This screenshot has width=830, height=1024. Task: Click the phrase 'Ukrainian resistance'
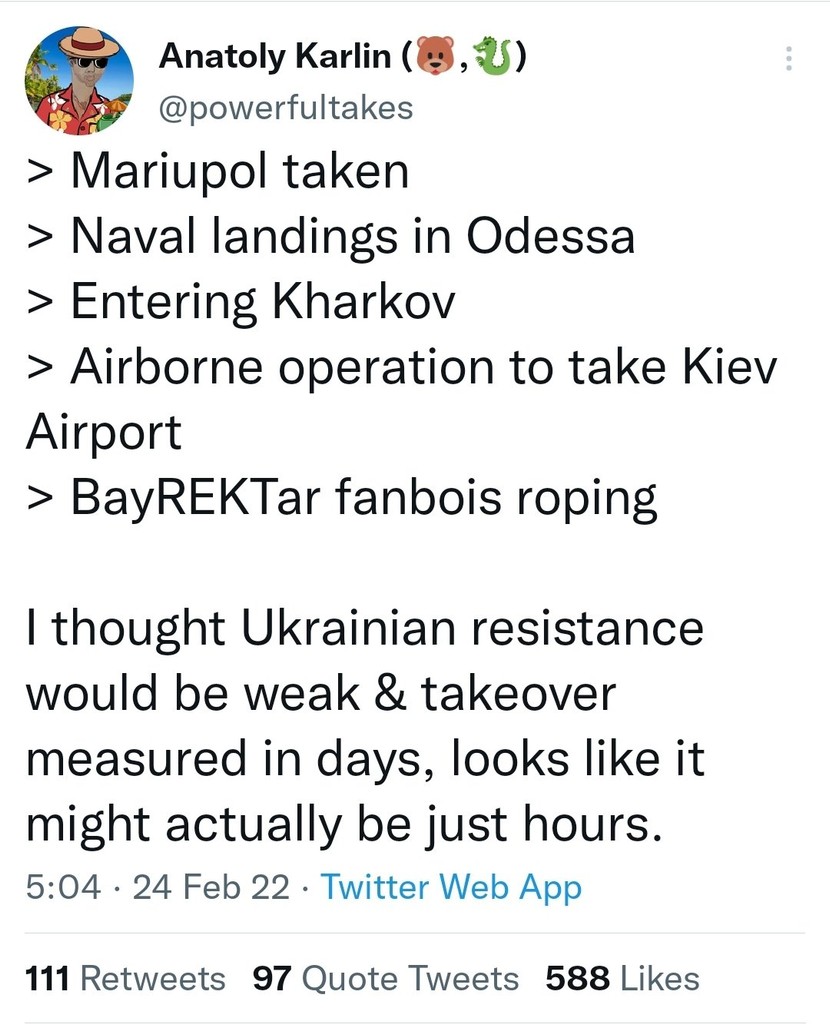click(x=472, y=628)
